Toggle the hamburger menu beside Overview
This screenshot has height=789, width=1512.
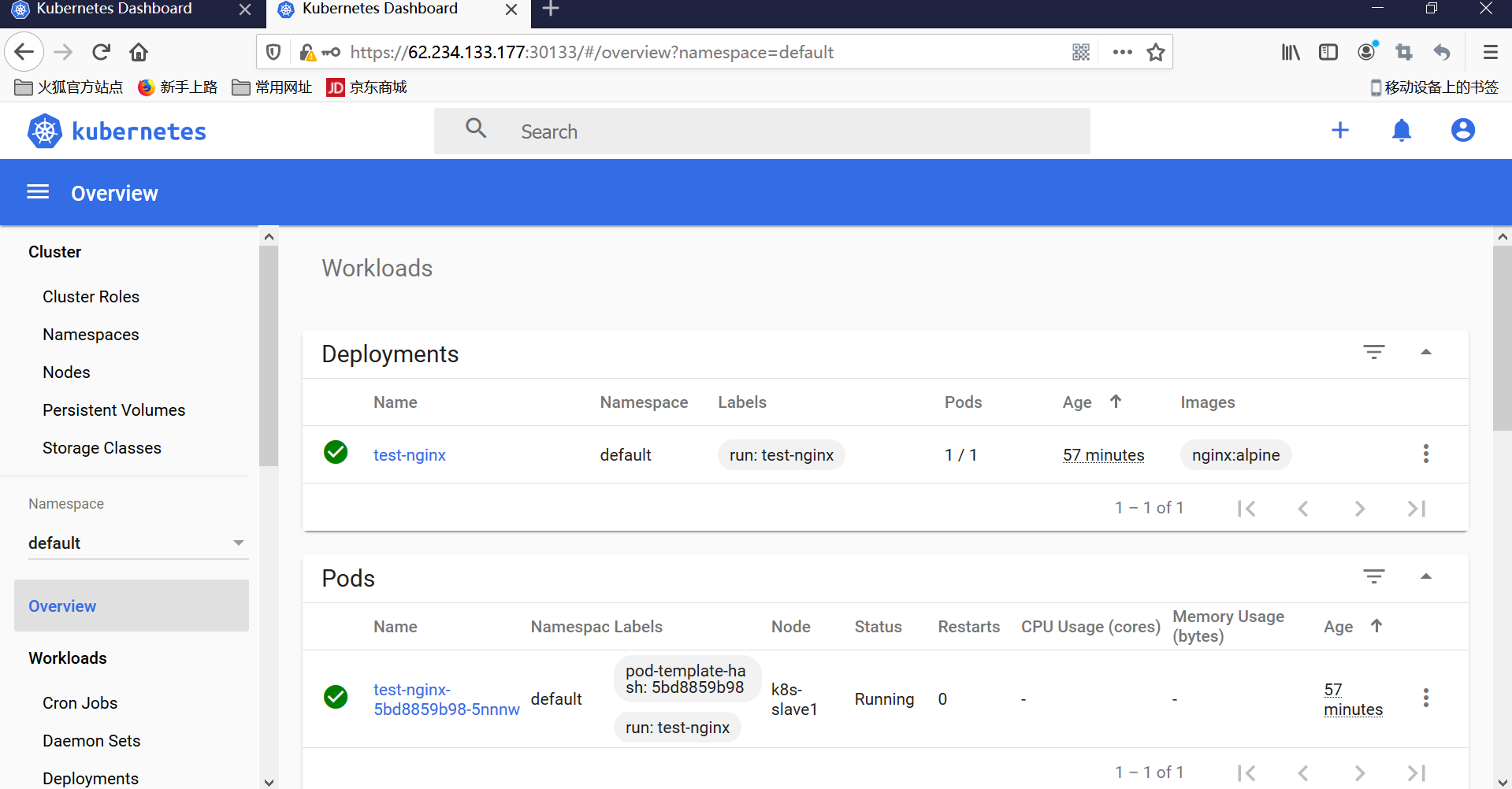coord(38,192)
